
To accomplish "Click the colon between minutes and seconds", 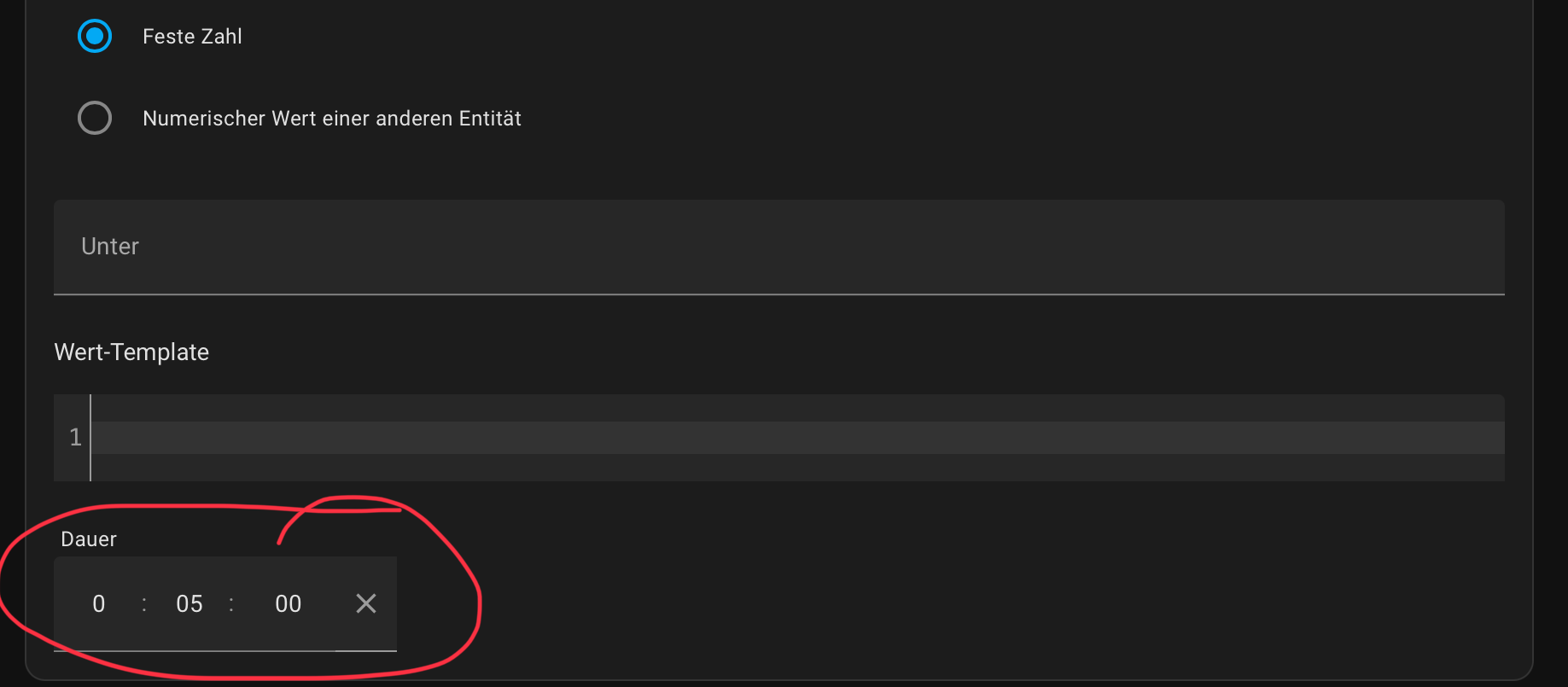I will click(231, 604).
